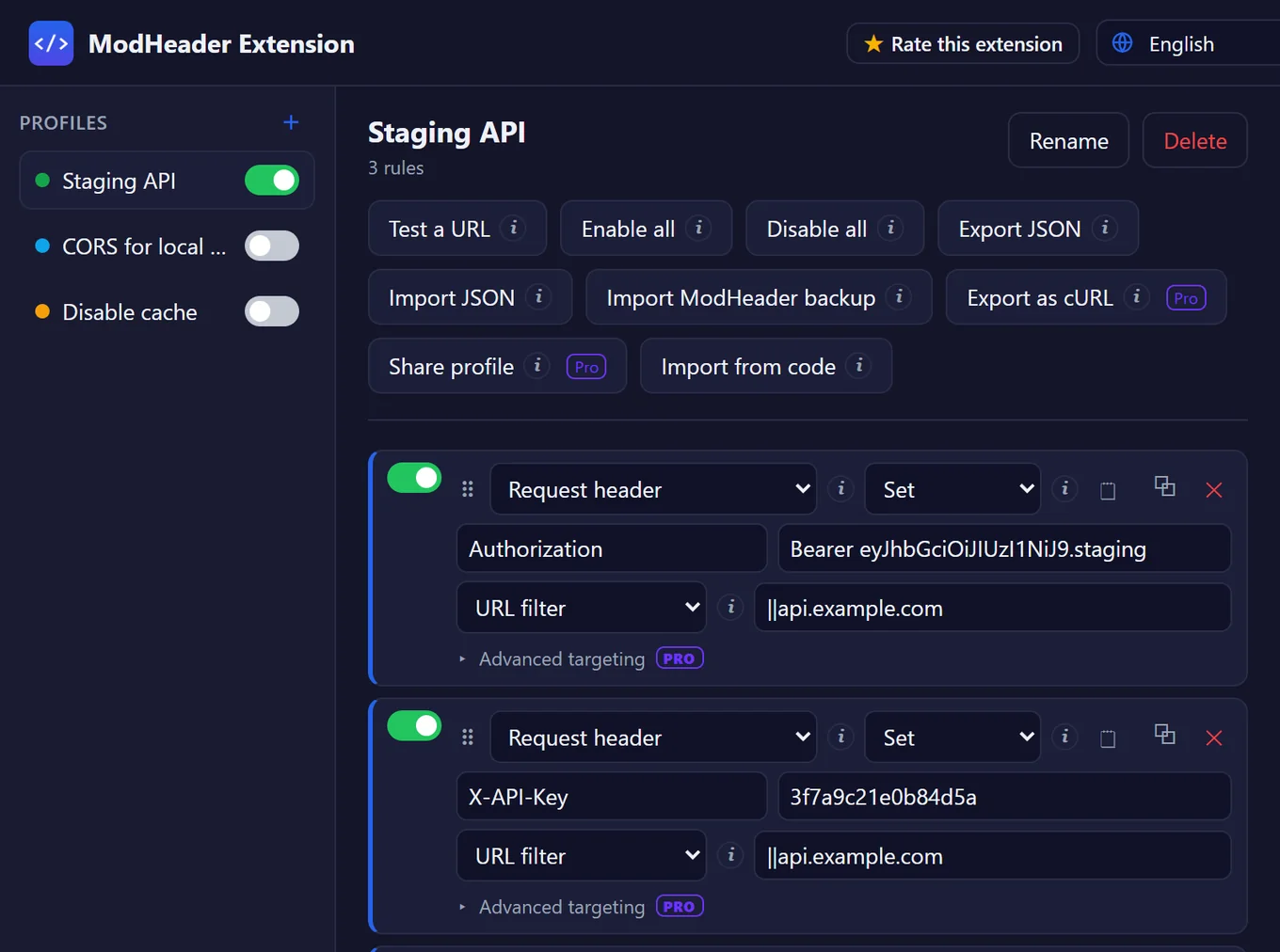Click comment icon on X-API-Key rule
Viewport: 1280px width, 952px height.
[1108, 738]
